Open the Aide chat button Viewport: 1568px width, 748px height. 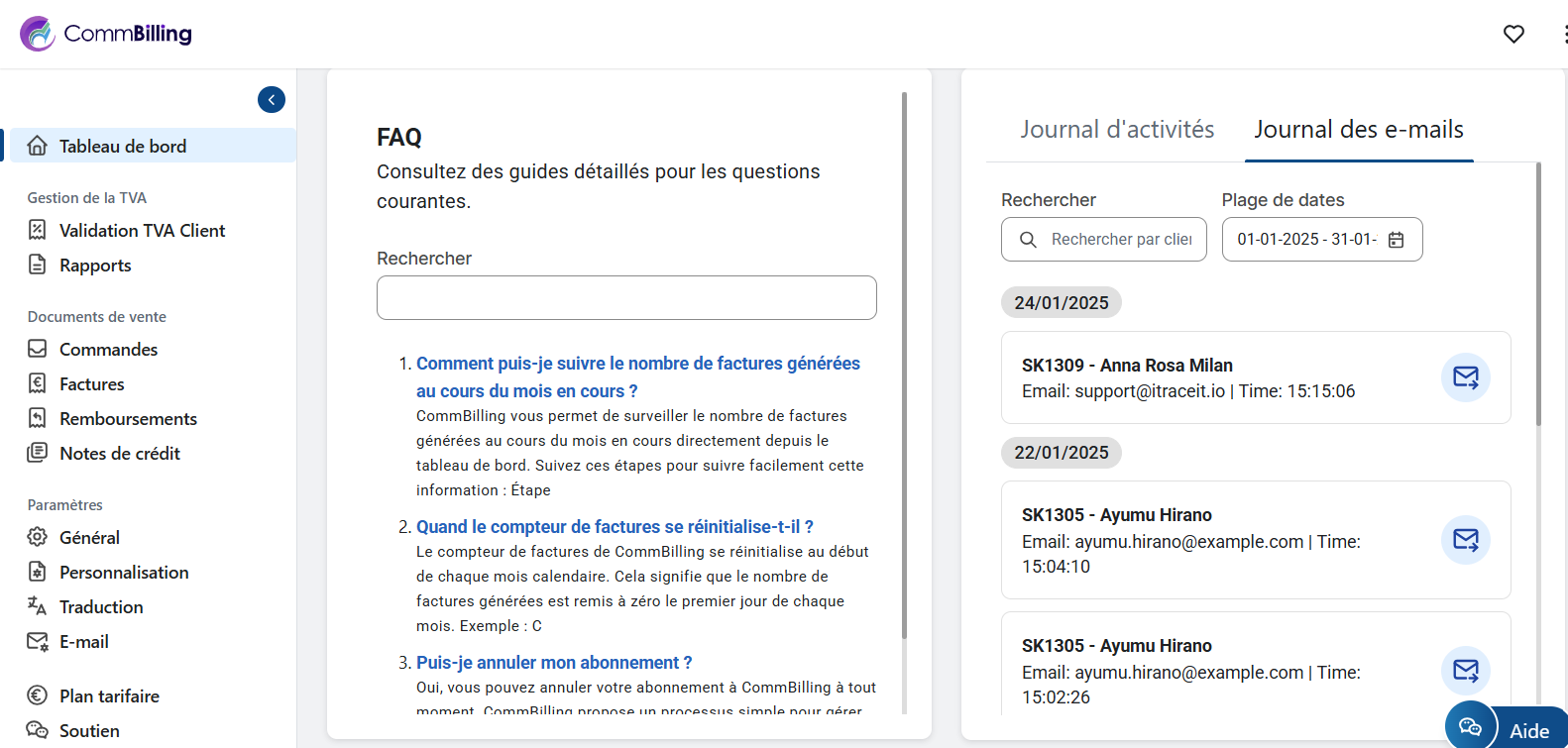click(x=1505, y=730)
